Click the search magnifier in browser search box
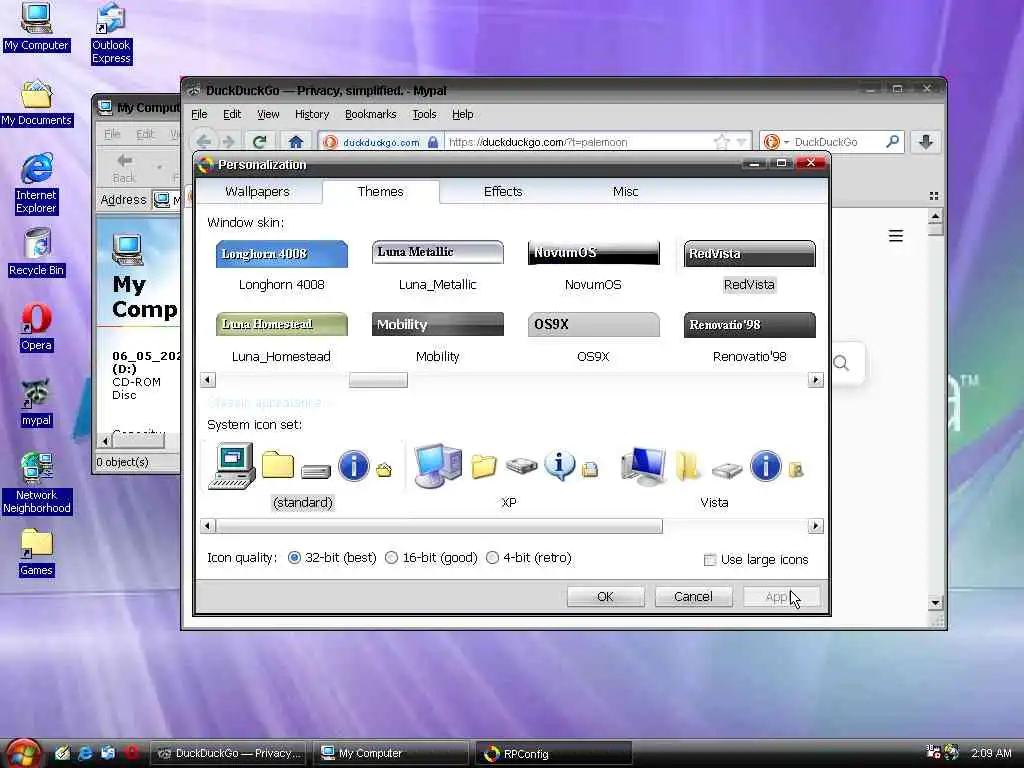The image size is (1024, 768). (892, 141)
